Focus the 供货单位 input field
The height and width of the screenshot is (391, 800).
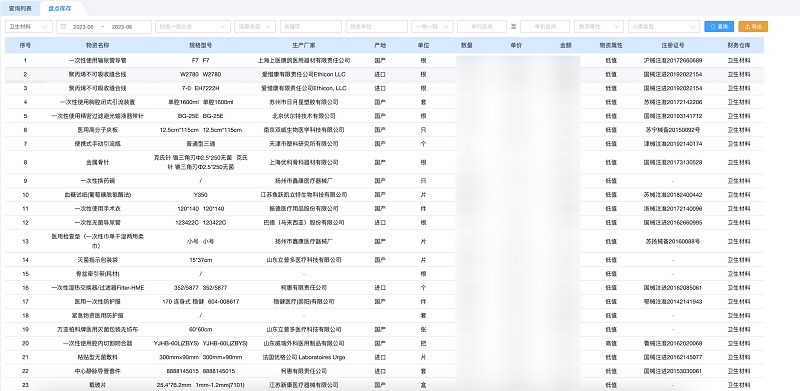pyautogui.click(x=377, y=27)
